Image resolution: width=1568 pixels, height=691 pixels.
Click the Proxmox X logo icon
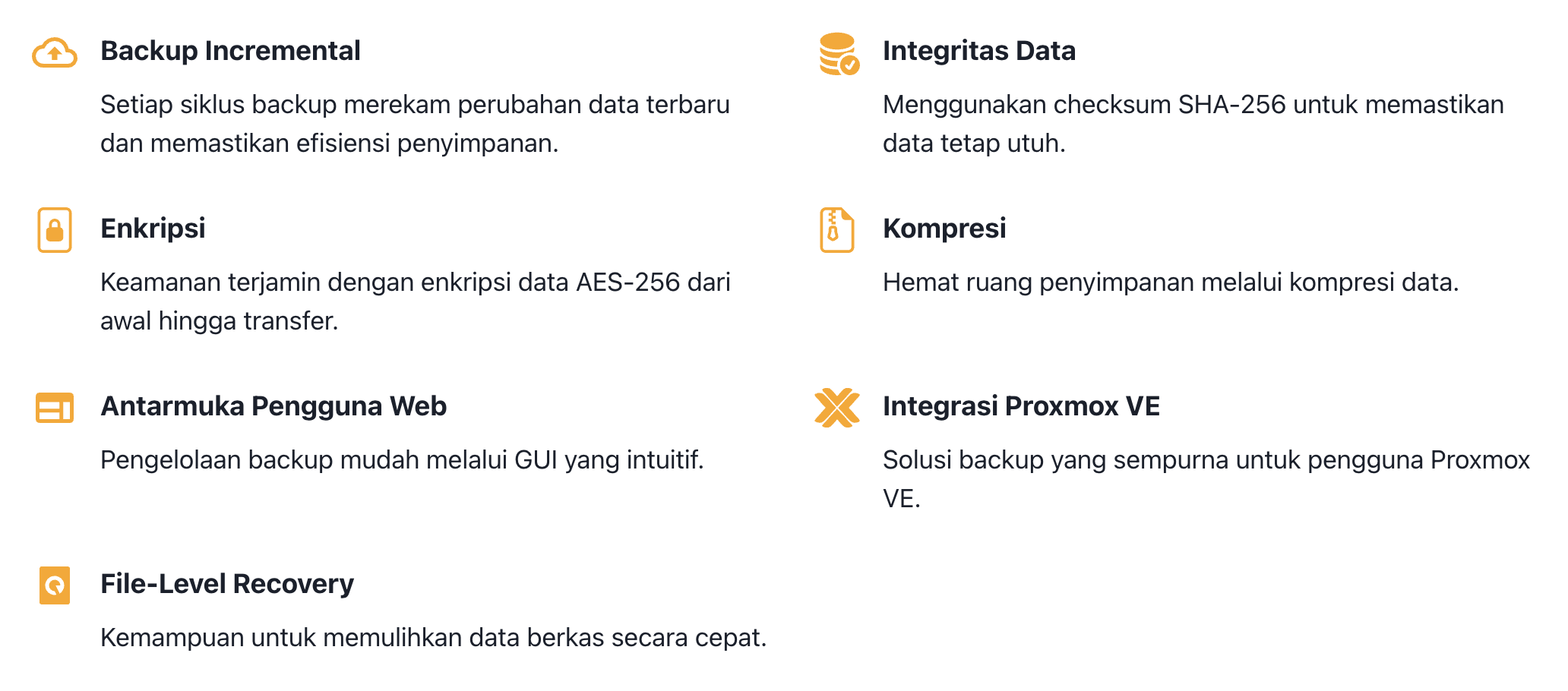[x=837, y=408]
